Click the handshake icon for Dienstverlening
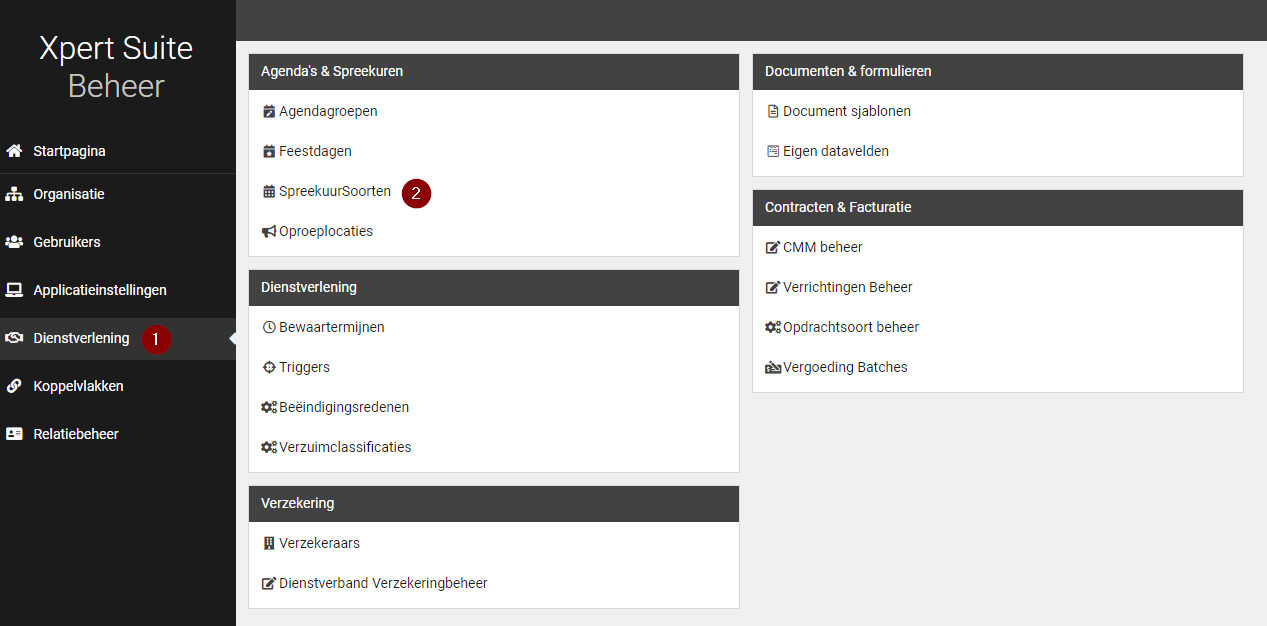 pyautogui.click(x=14, y=338)
